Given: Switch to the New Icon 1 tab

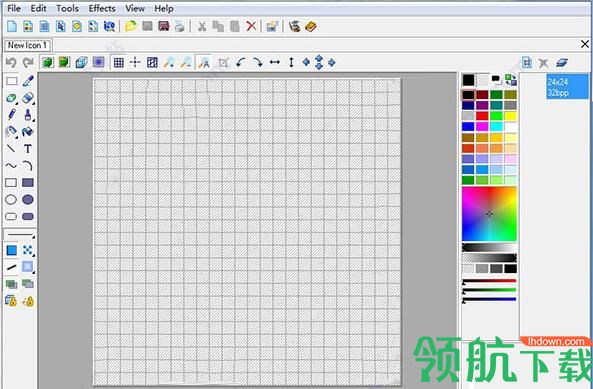Looking at the screenshot, I should click(x=28, y=45).
